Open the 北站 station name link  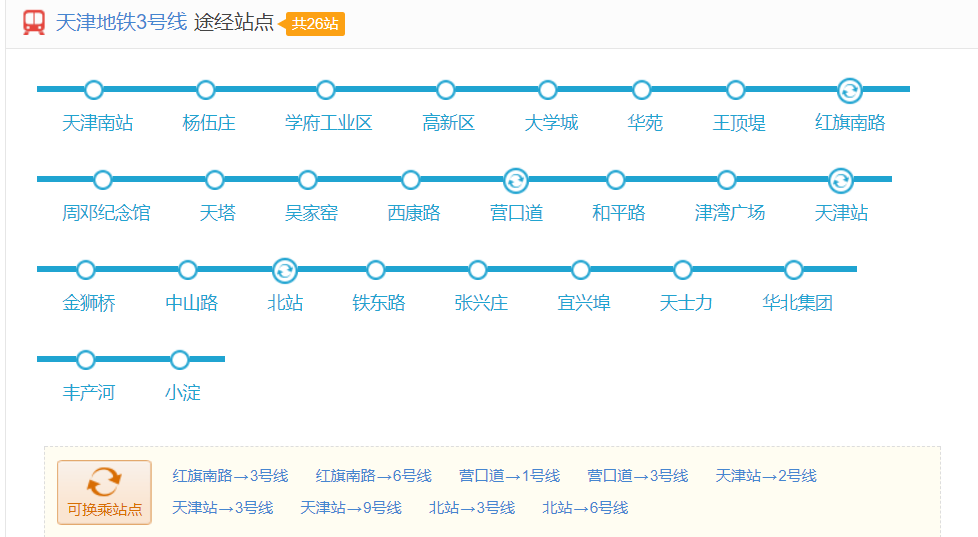(285, 303)
